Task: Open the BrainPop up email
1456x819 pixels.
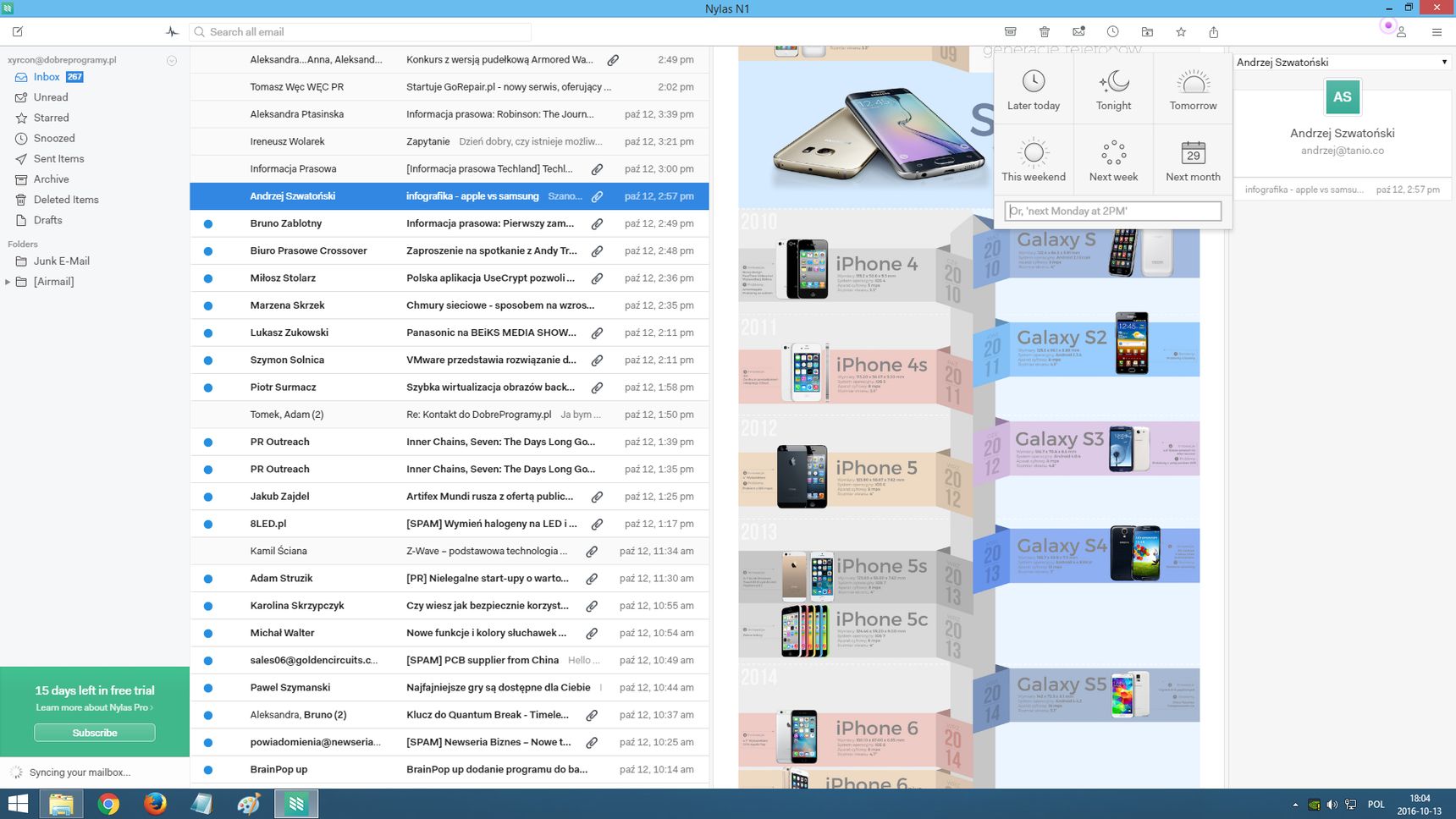Action: click(449, 769)
